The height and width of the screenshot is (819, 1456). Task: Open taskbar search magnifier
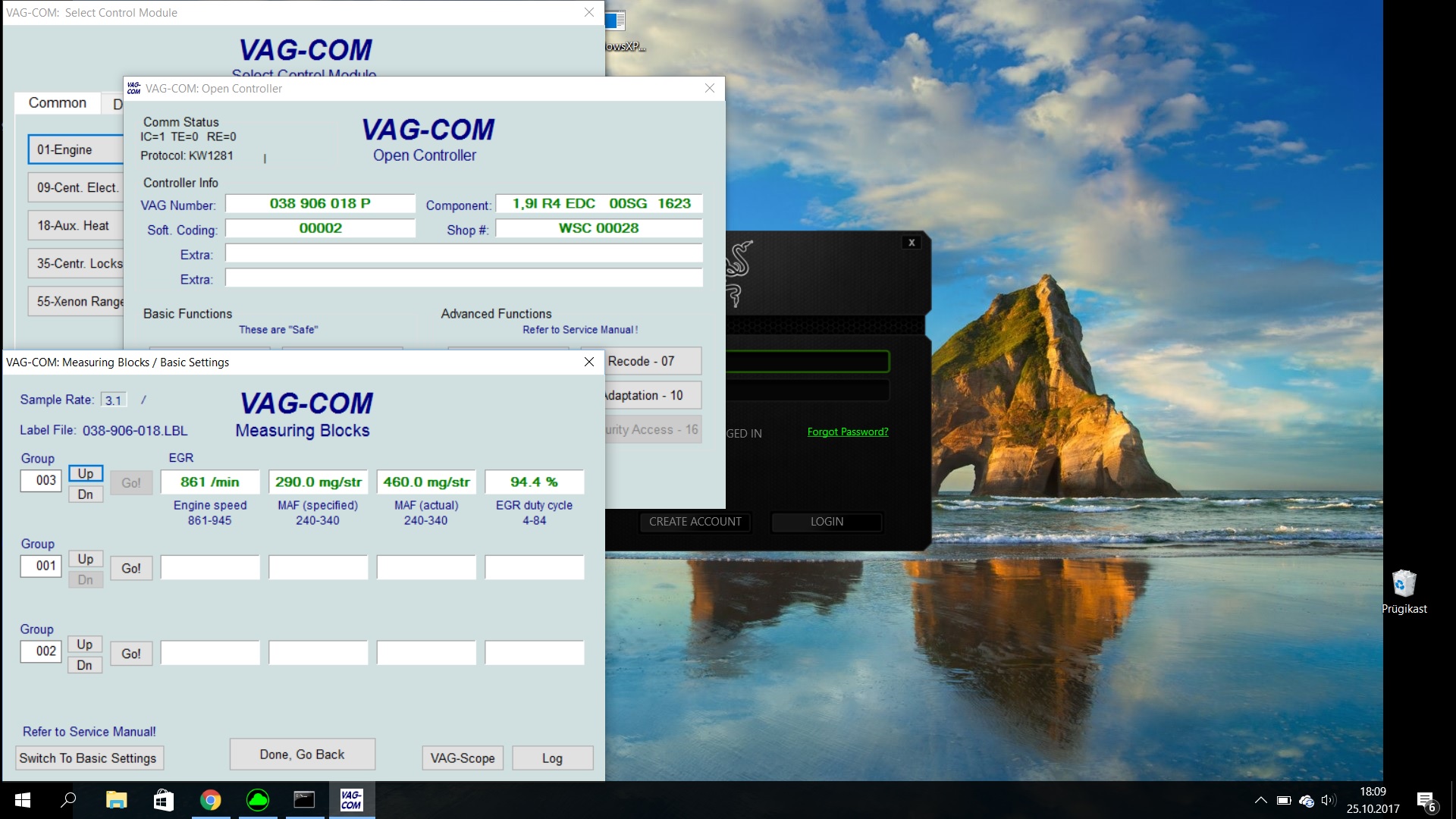[68, 800]
